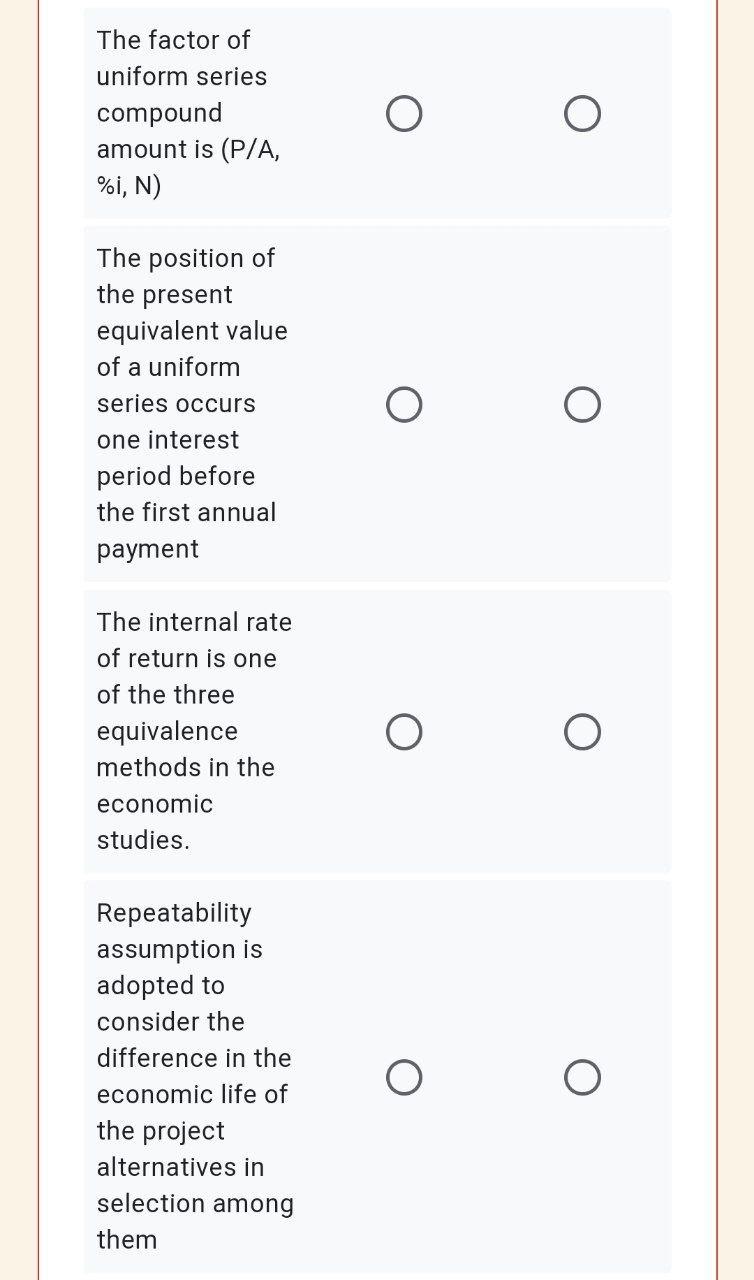Select the second radio button for the (P/A, %i, N) question
Viewport: 754px width, 1280px height.
point(582,113)
